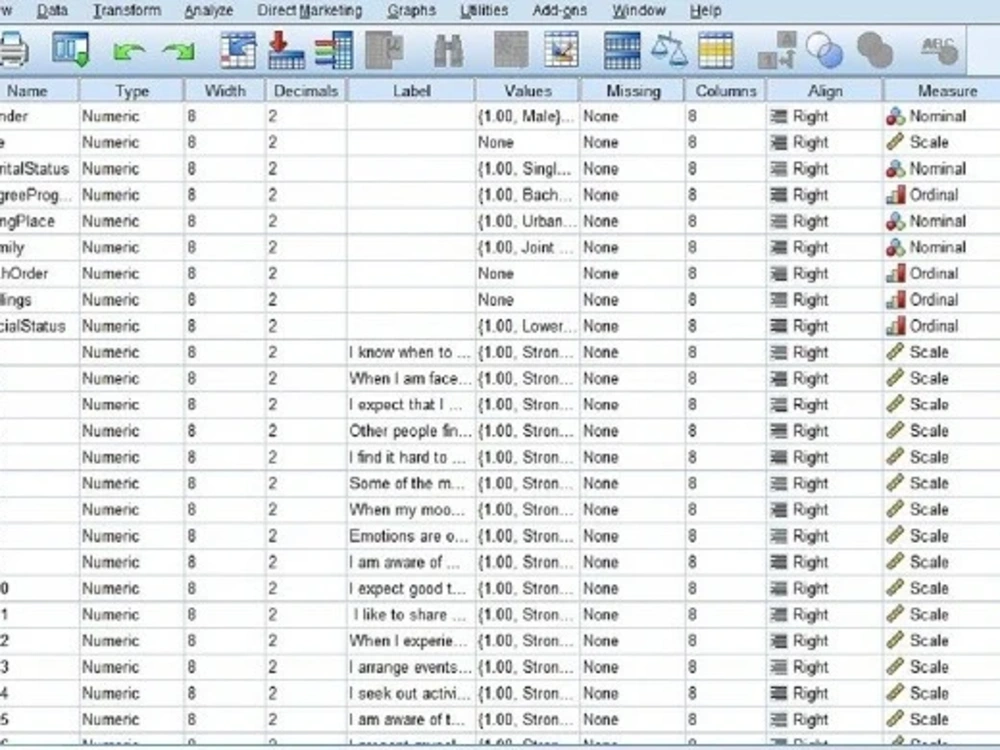Click the horizontal scrollbar at the bottom
1000x750 pixels.
500,745
